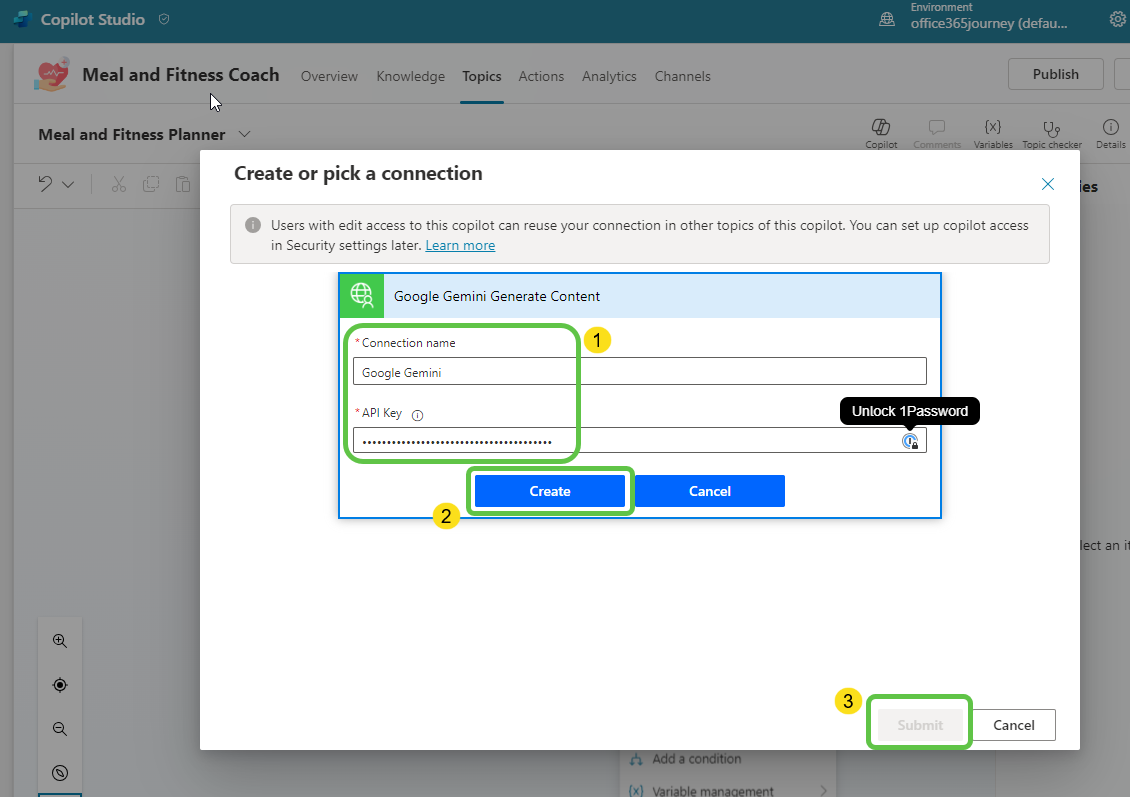Viewport: 1130px width, 797px height.
Task: Go to the Analytics tab
Action: coord(609,76)
